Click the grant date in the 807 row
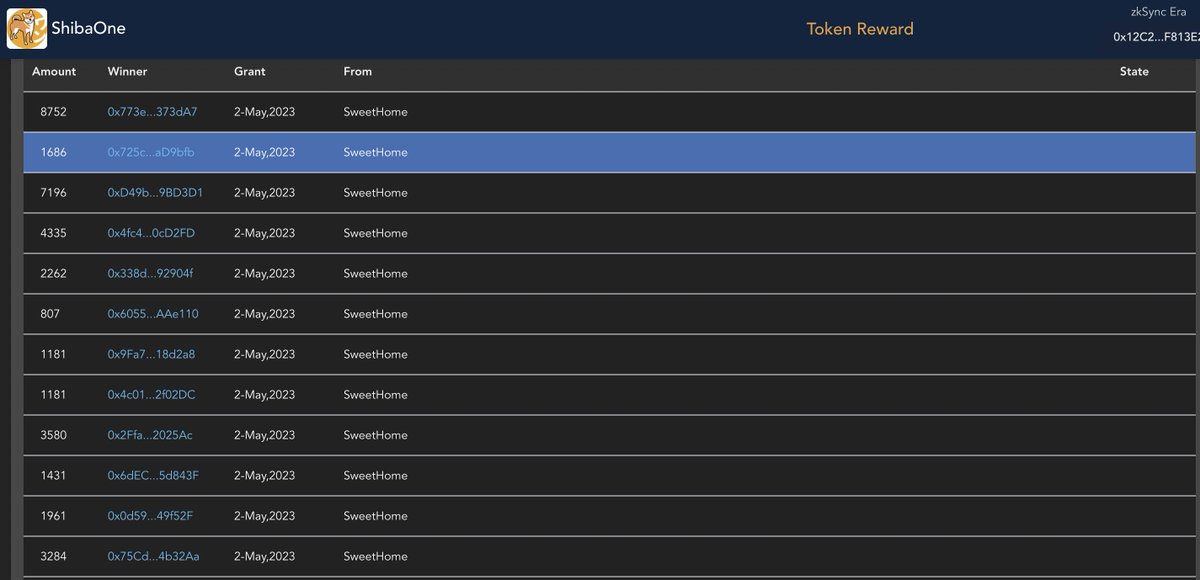The image size is (1200, 580). (264, 314)
